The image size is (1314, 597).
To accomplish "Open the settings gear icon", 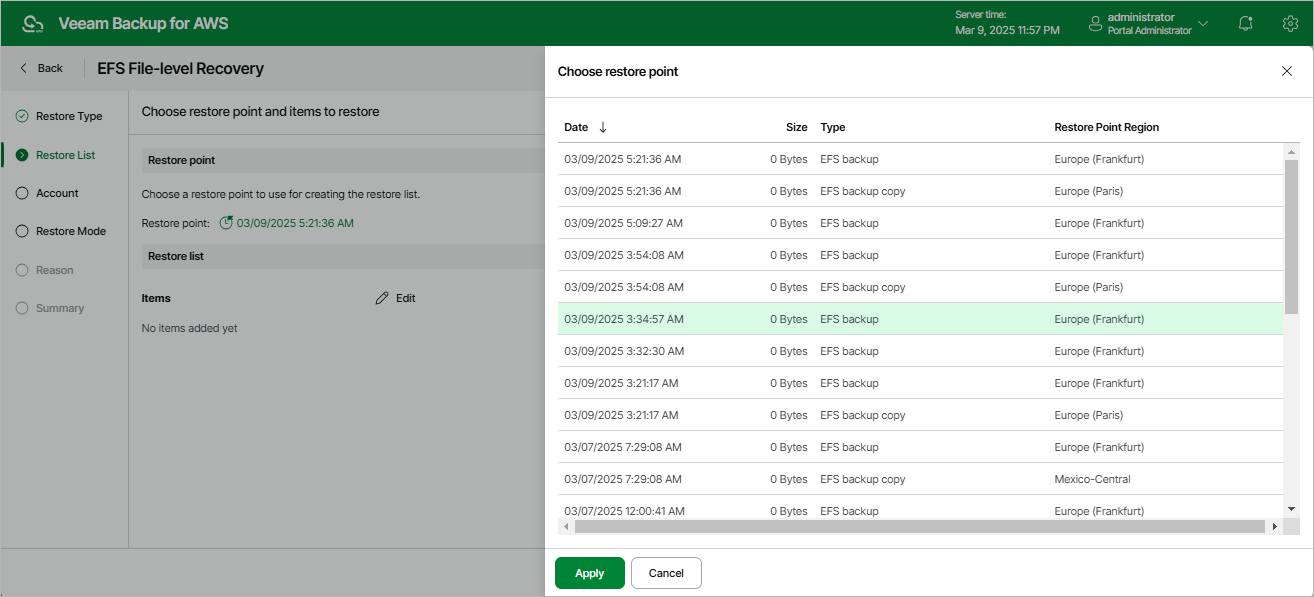I will point(1290,23).
